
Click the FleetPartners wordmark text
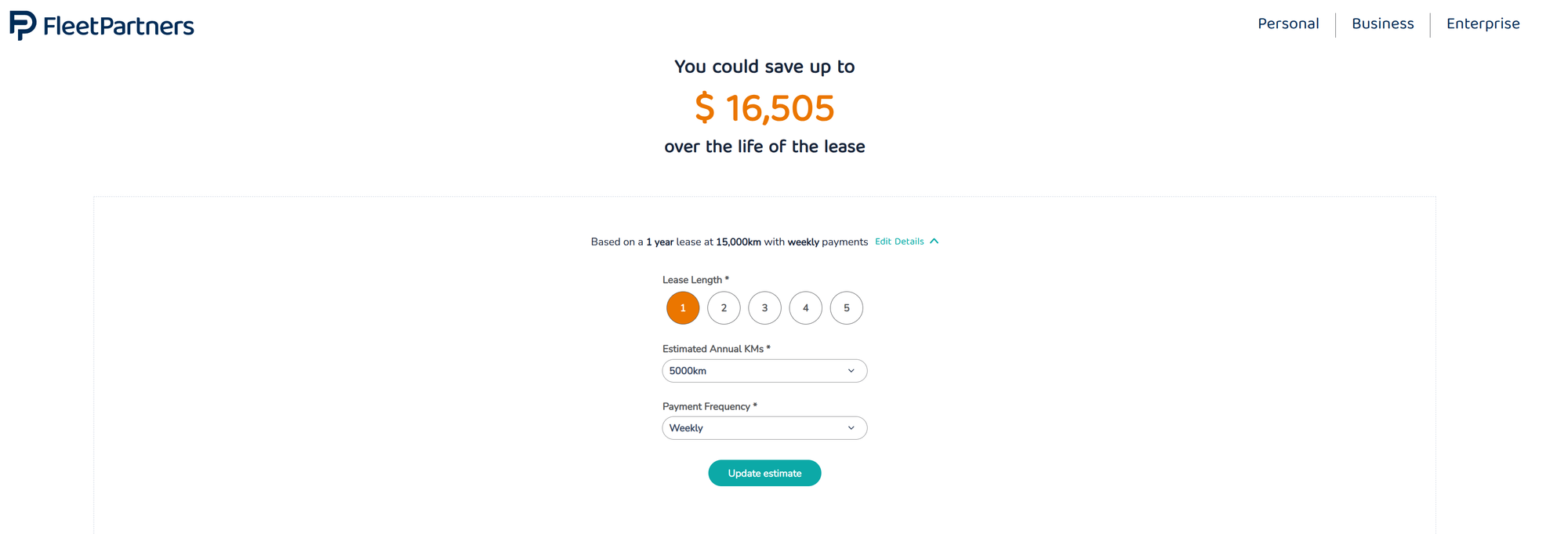(118, 27)
